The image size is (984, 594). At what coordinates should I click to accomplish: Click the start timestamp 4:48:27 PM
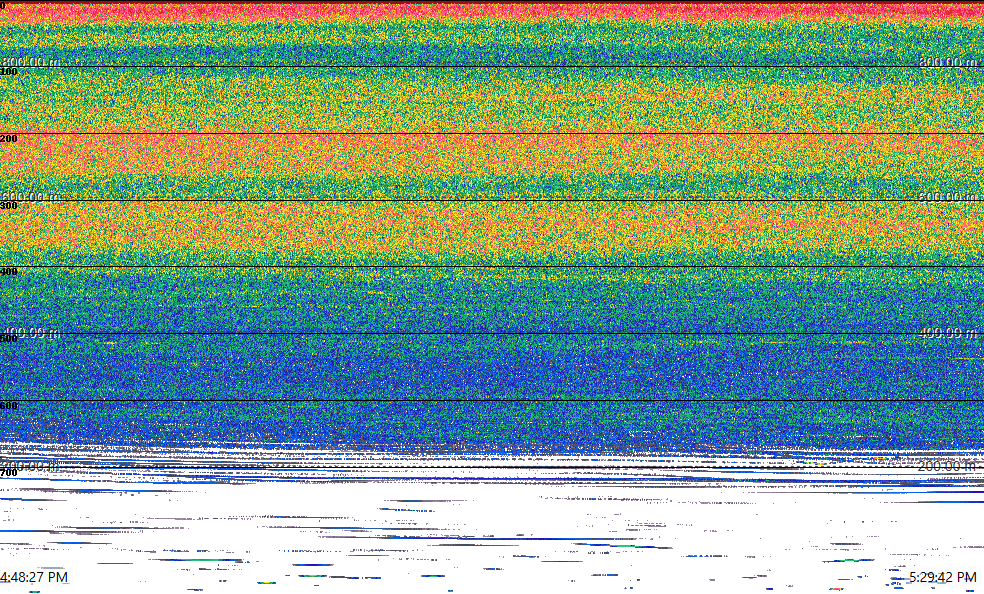click(x=34, y=577)
